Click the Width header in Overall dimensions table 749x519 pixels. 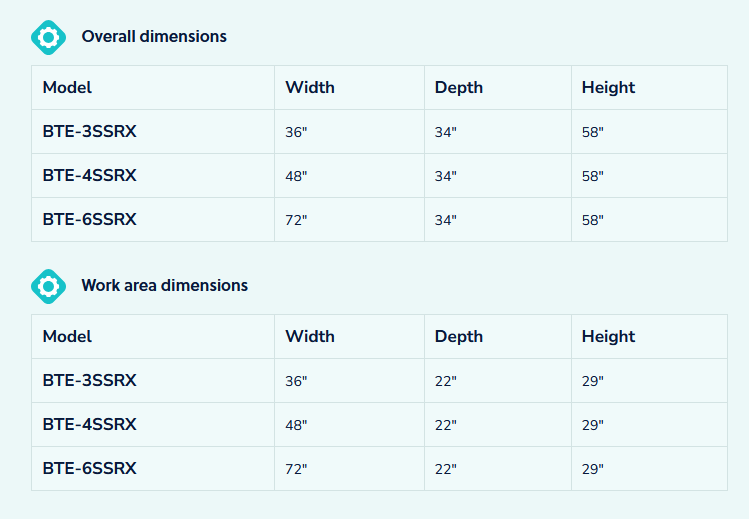[310, 88]
